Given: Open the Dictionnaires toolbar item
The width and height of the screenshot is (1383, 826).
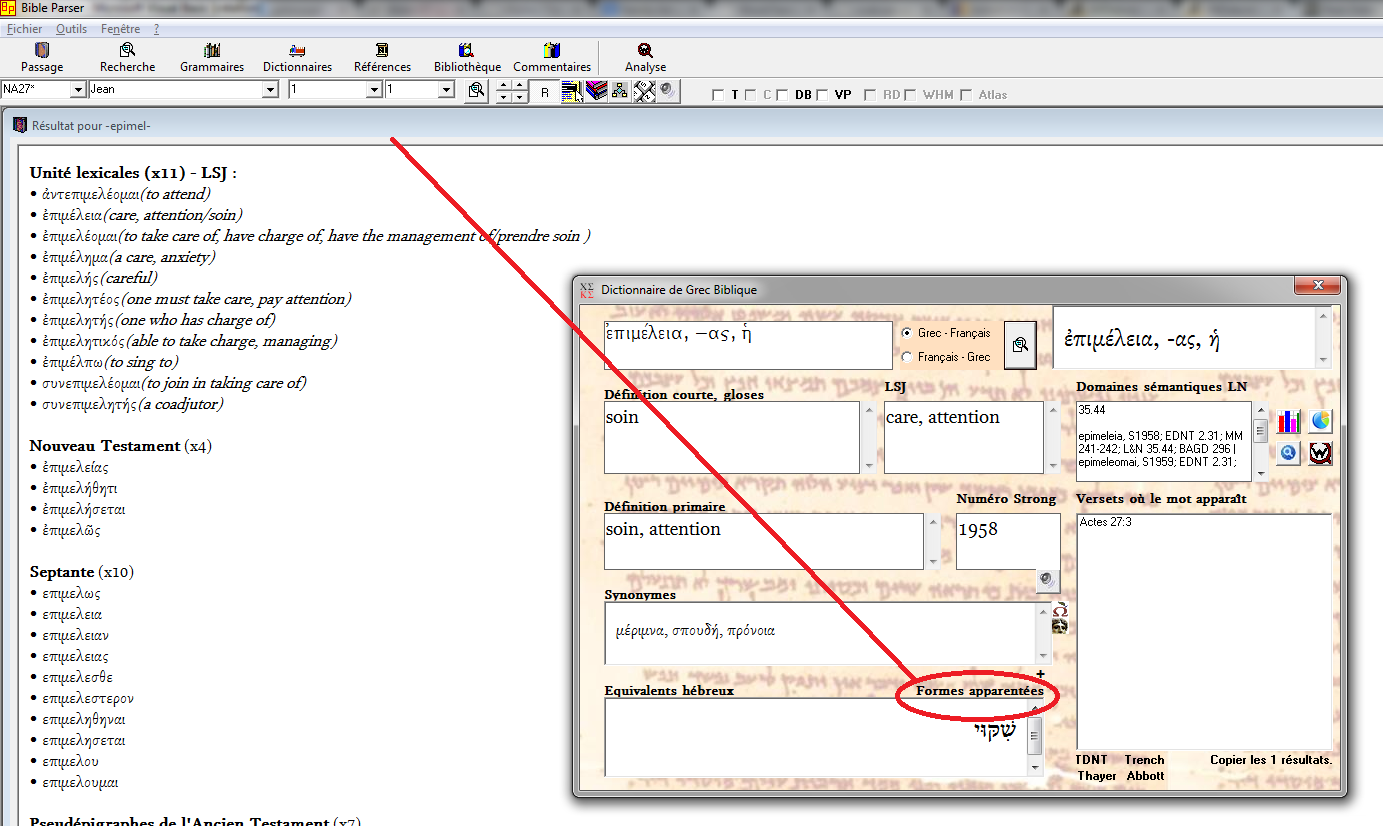Looking at the screenshot, I should click(x=297, y=58).
